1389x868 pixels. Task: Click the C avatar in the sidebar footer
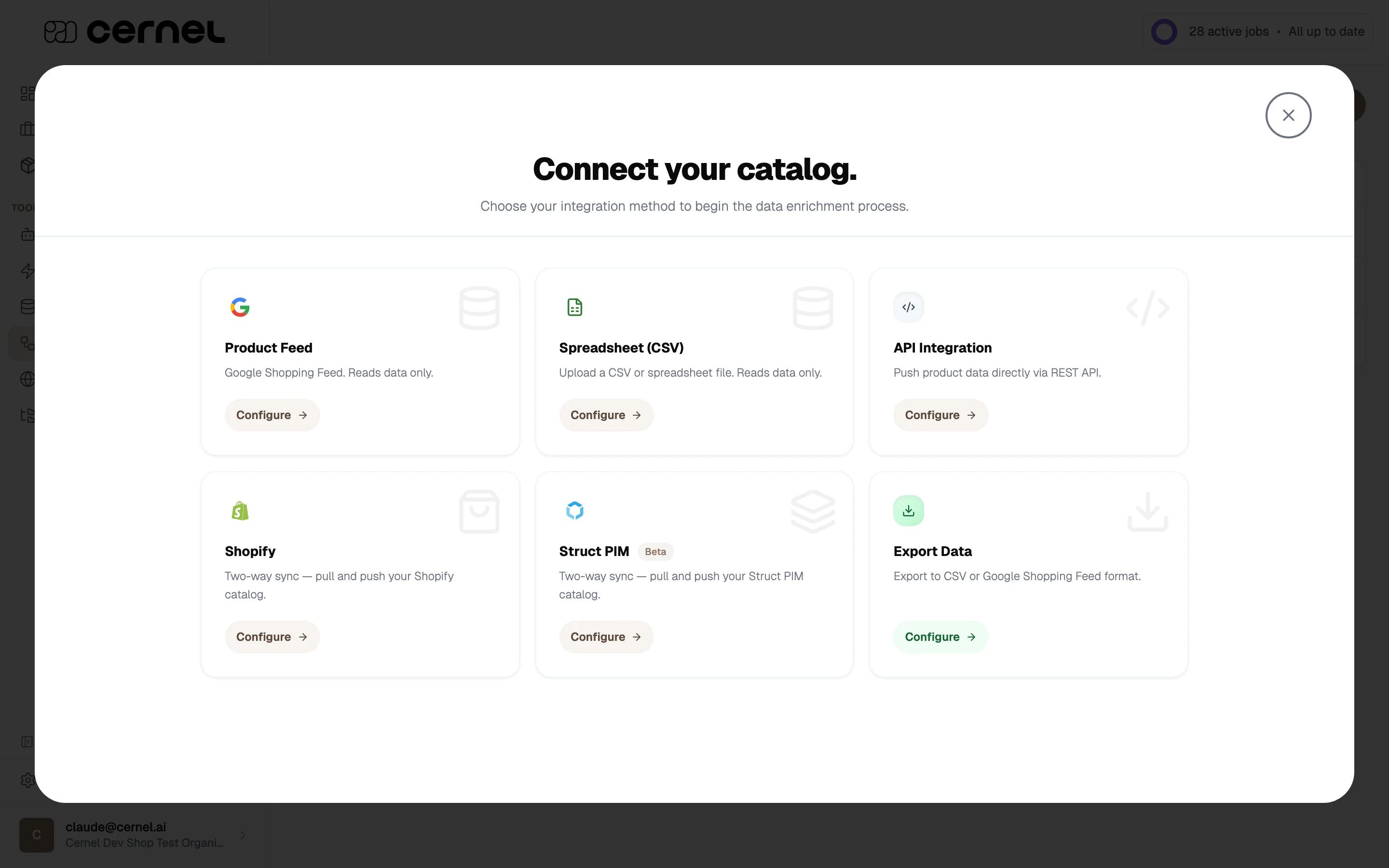(x=37, y=835)
